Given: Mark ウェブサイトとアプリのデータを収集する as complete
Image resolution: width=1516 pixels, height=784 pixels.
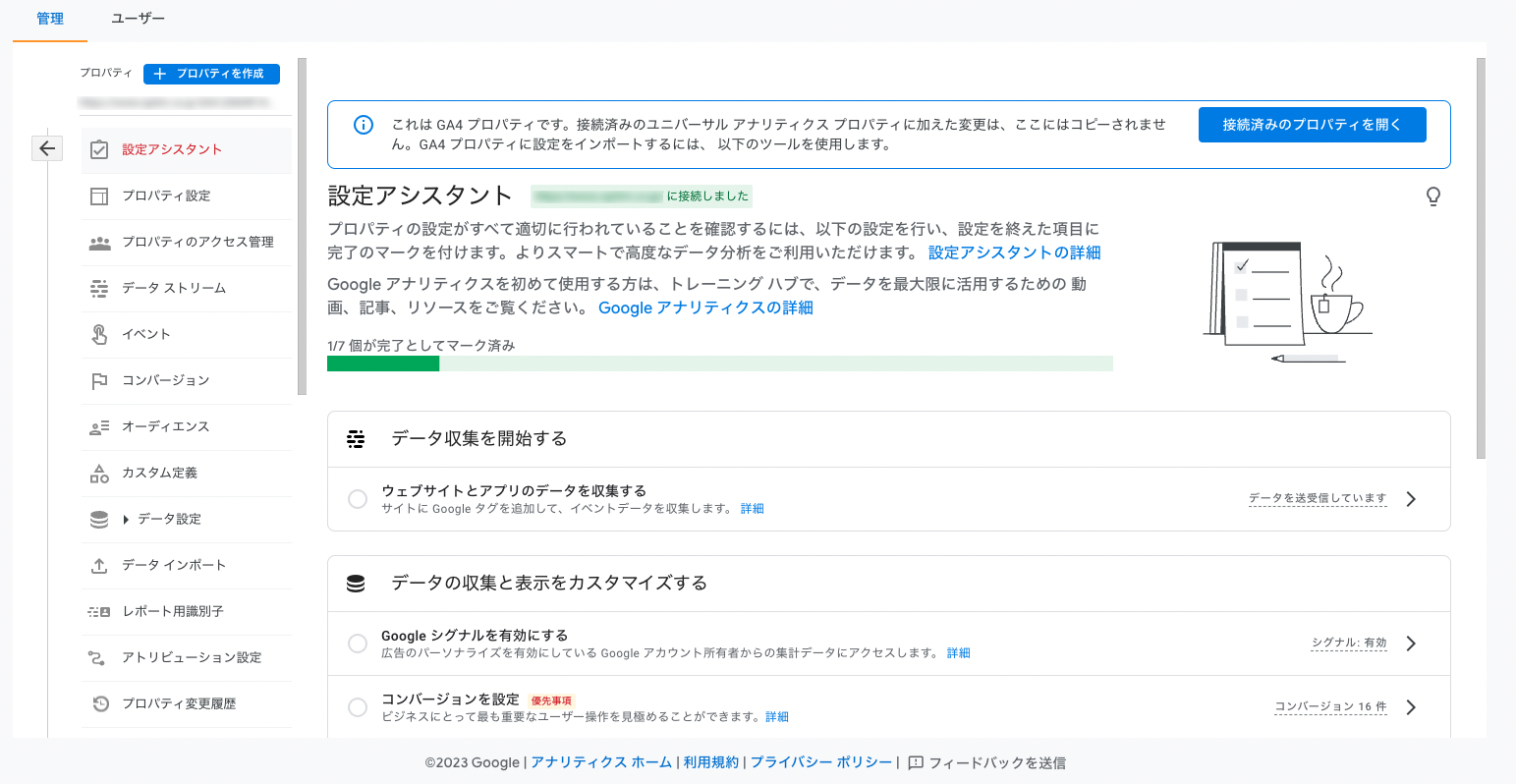Looking at the screenshot, I should tap(358, 499).
